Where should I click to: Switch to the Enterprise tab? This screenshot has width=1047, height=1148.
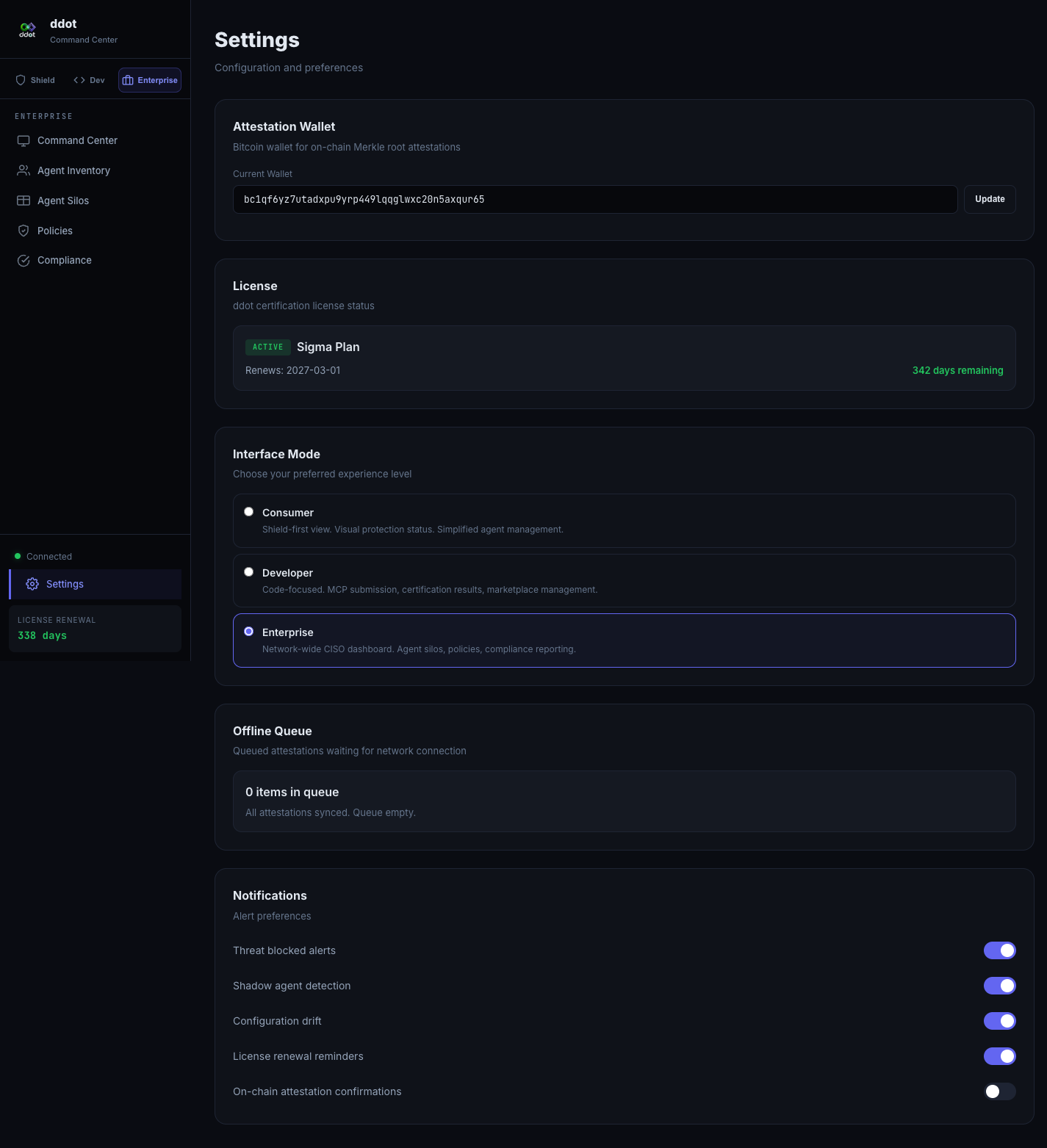[150, 80]
